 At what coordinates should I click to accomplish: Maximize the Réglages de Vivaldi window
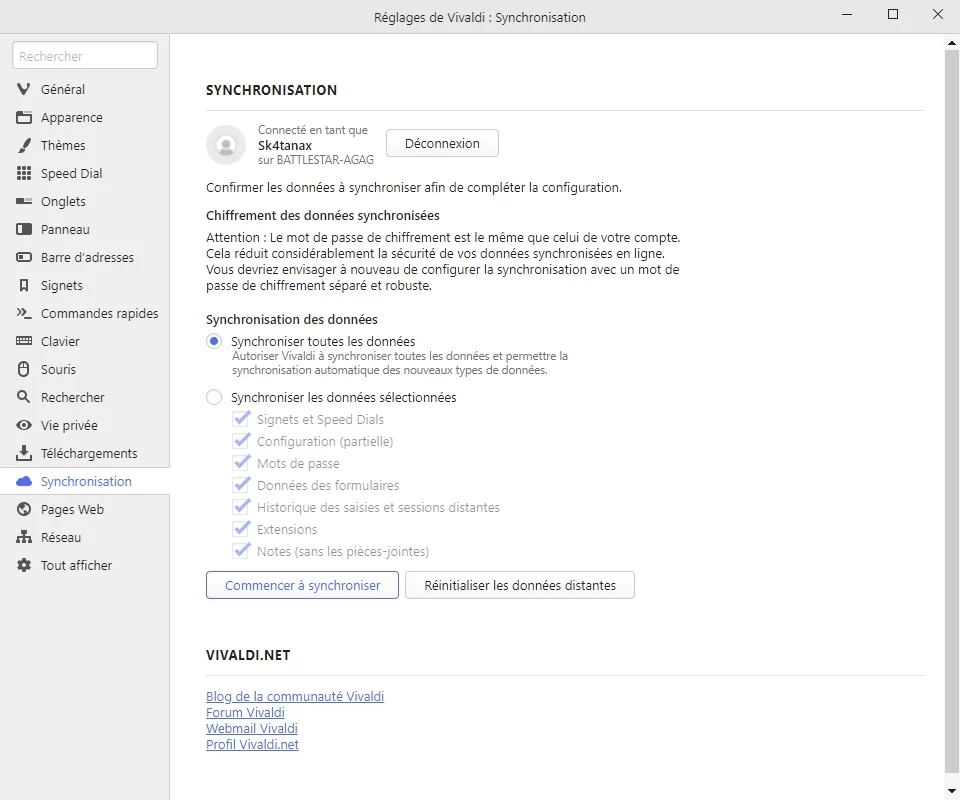click(893, 14)
